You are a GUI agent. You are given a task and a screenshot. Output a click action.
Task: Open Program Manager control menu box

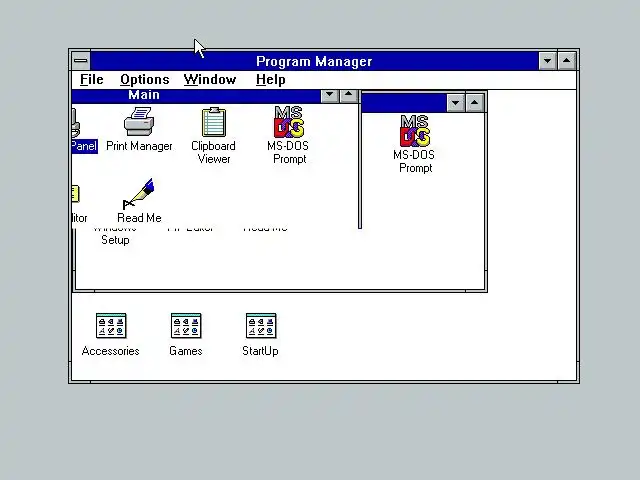(x=81, y=61)
